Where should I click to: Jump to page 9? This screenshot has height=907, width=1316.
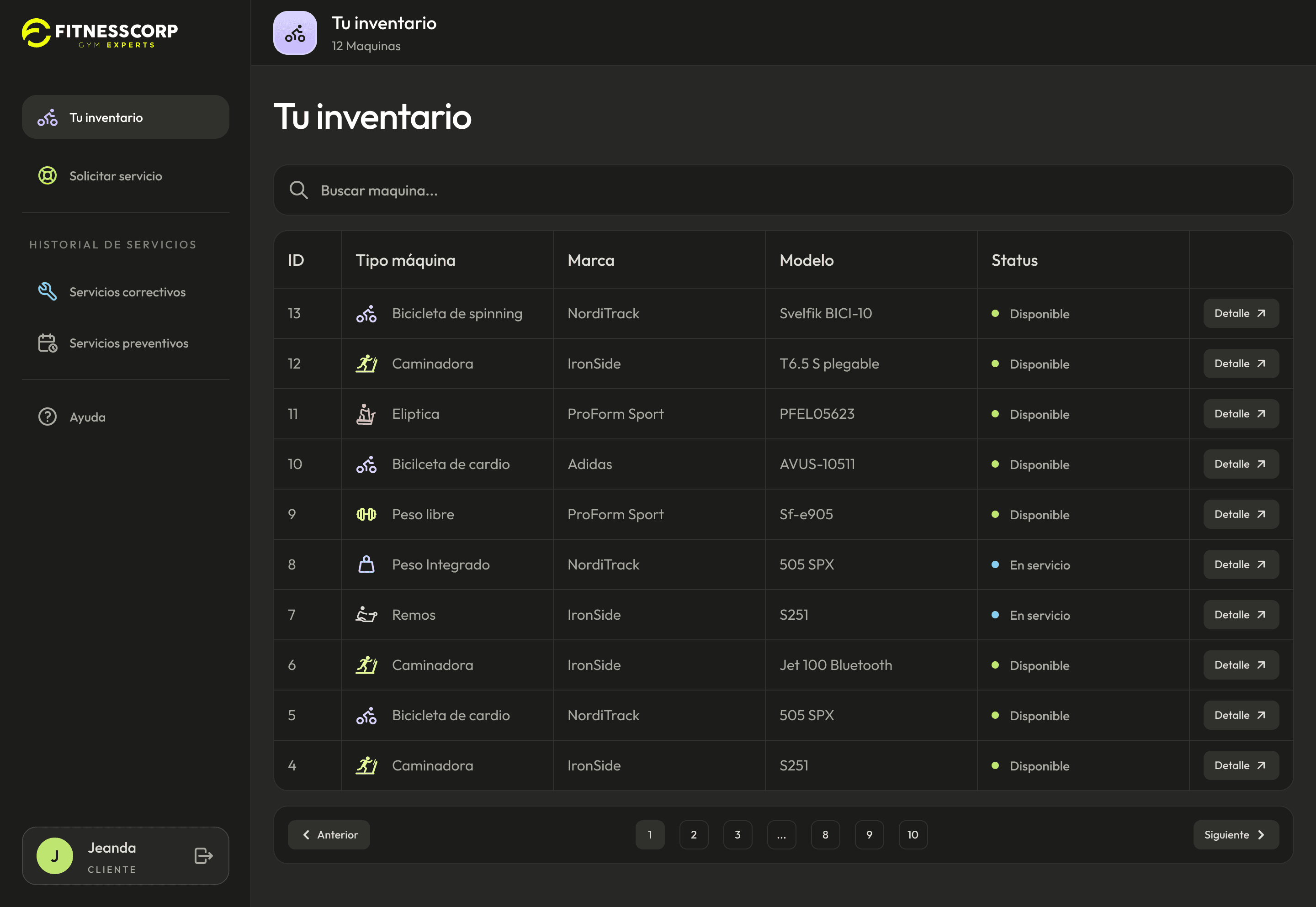click(x=869, y=835)
